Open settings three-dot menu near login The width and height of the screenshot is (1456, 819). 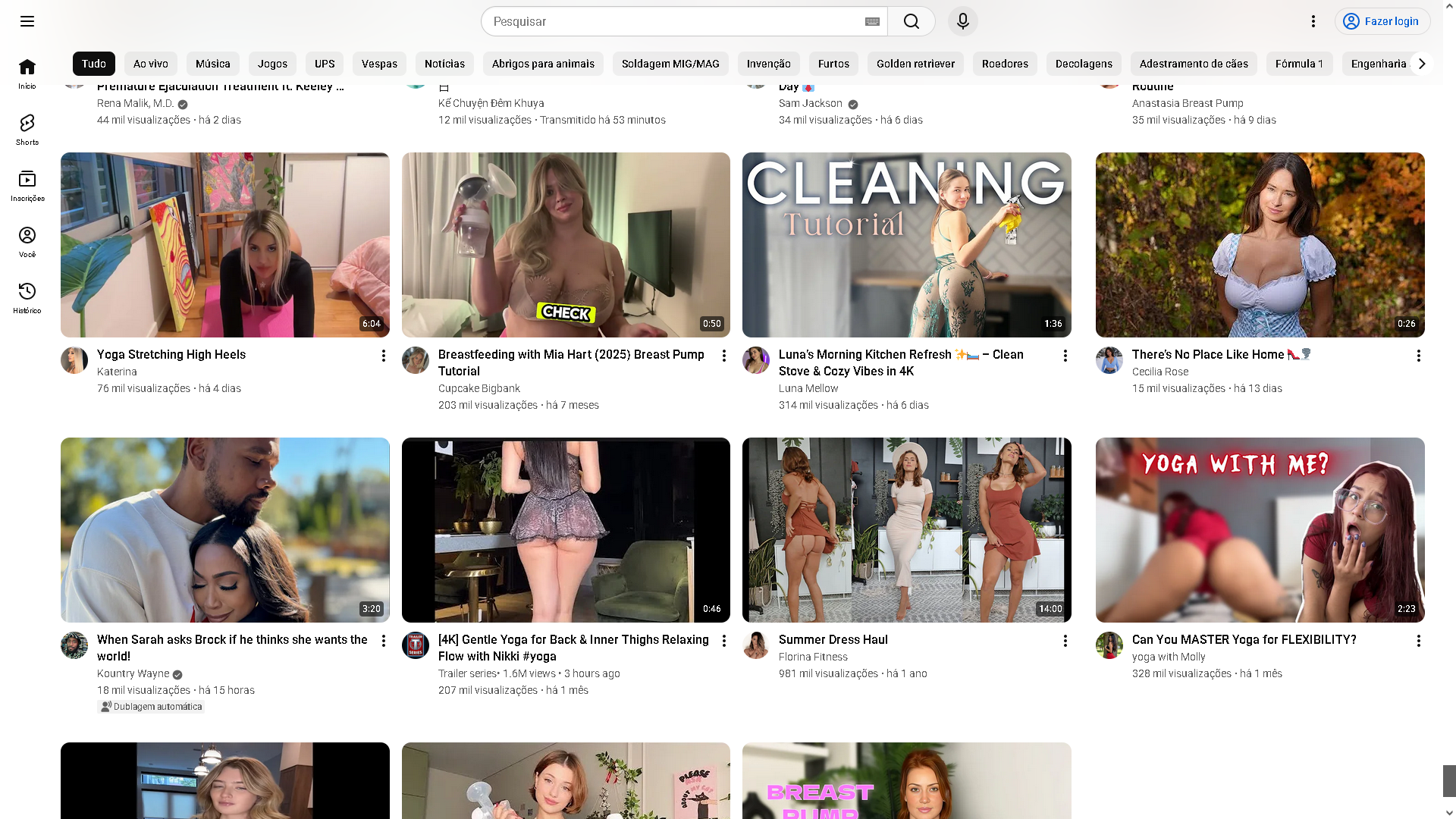[x=1313, y=21]
